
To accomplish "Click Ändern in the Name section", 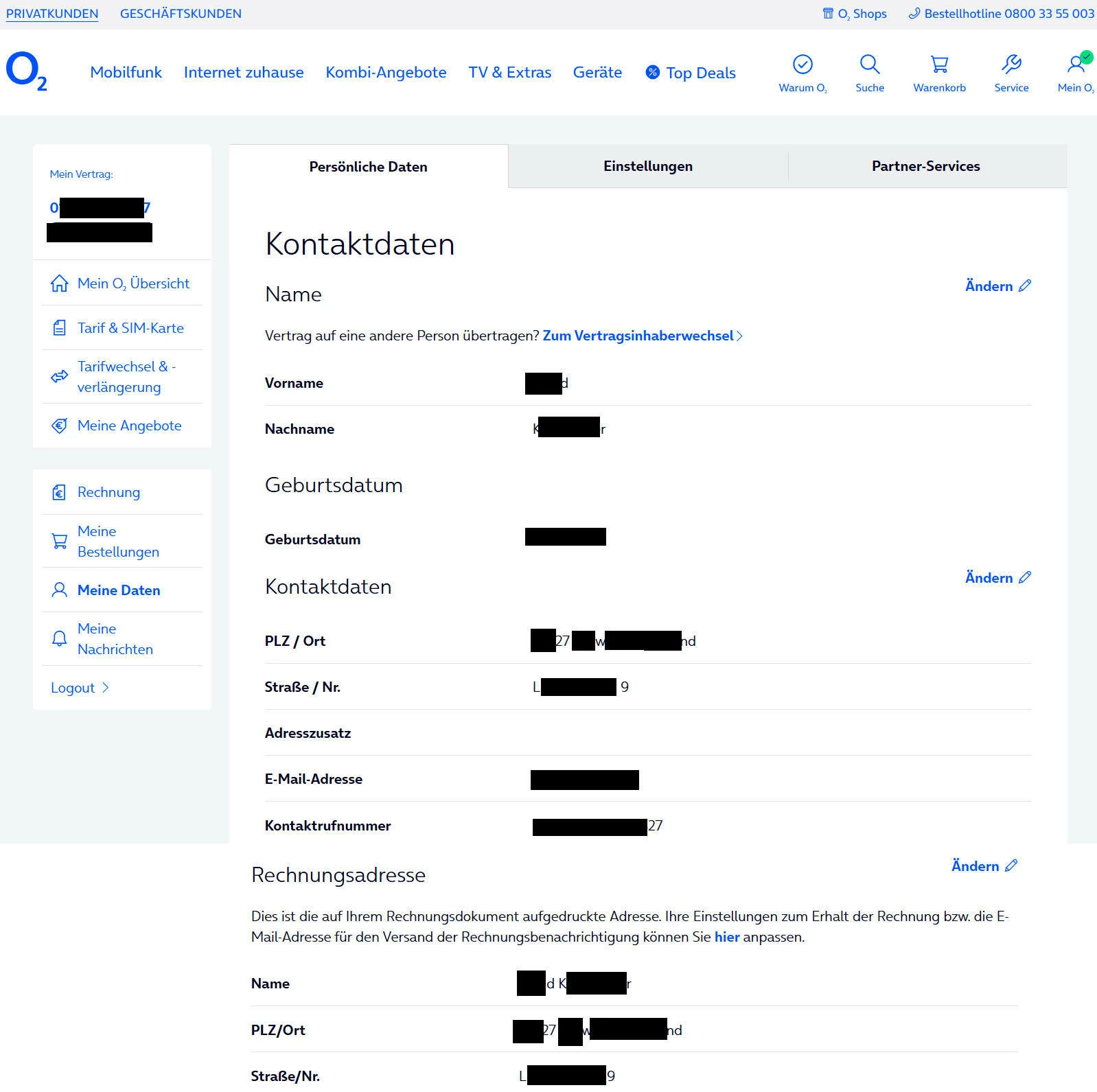I will tap(989, 286).
